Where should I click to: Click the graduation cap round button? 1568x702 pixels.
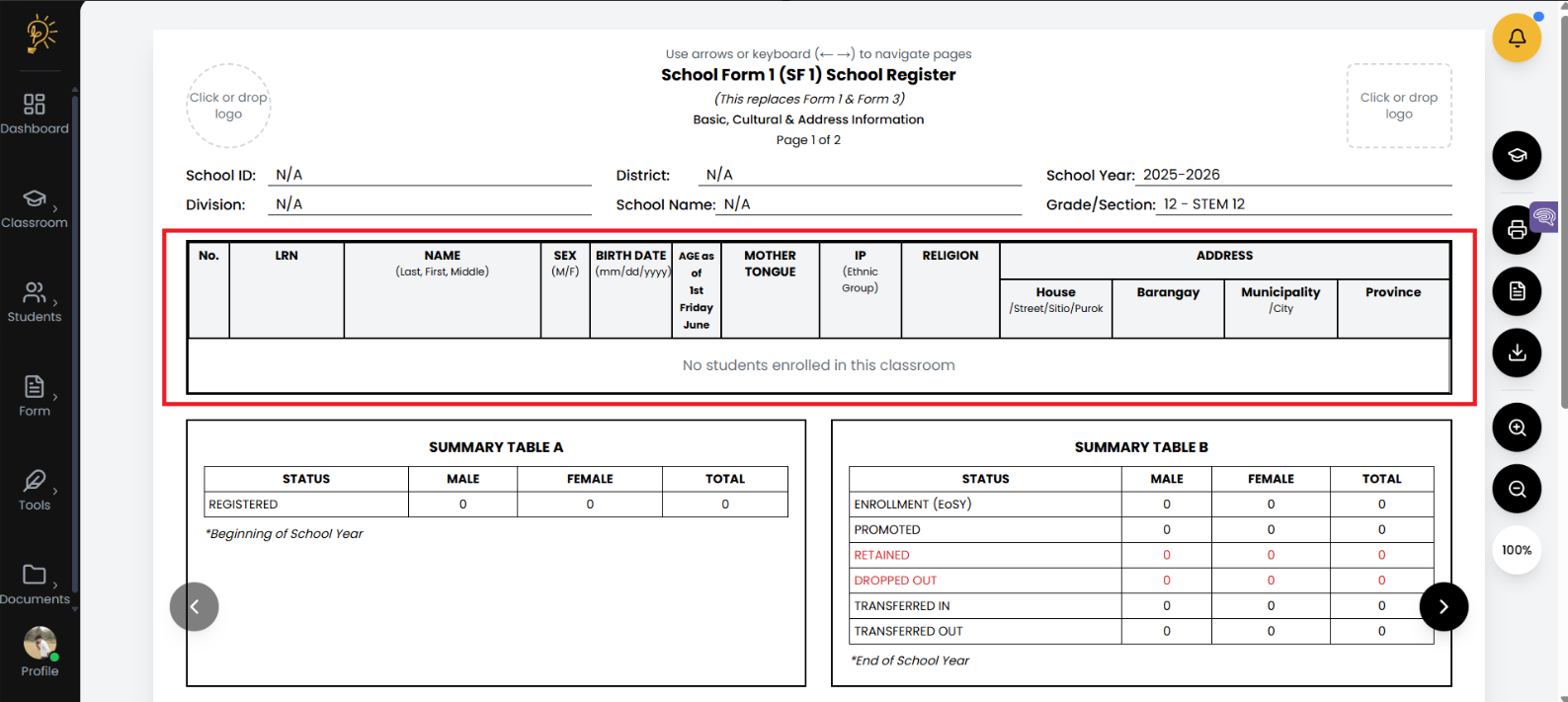click(1517, 155)
